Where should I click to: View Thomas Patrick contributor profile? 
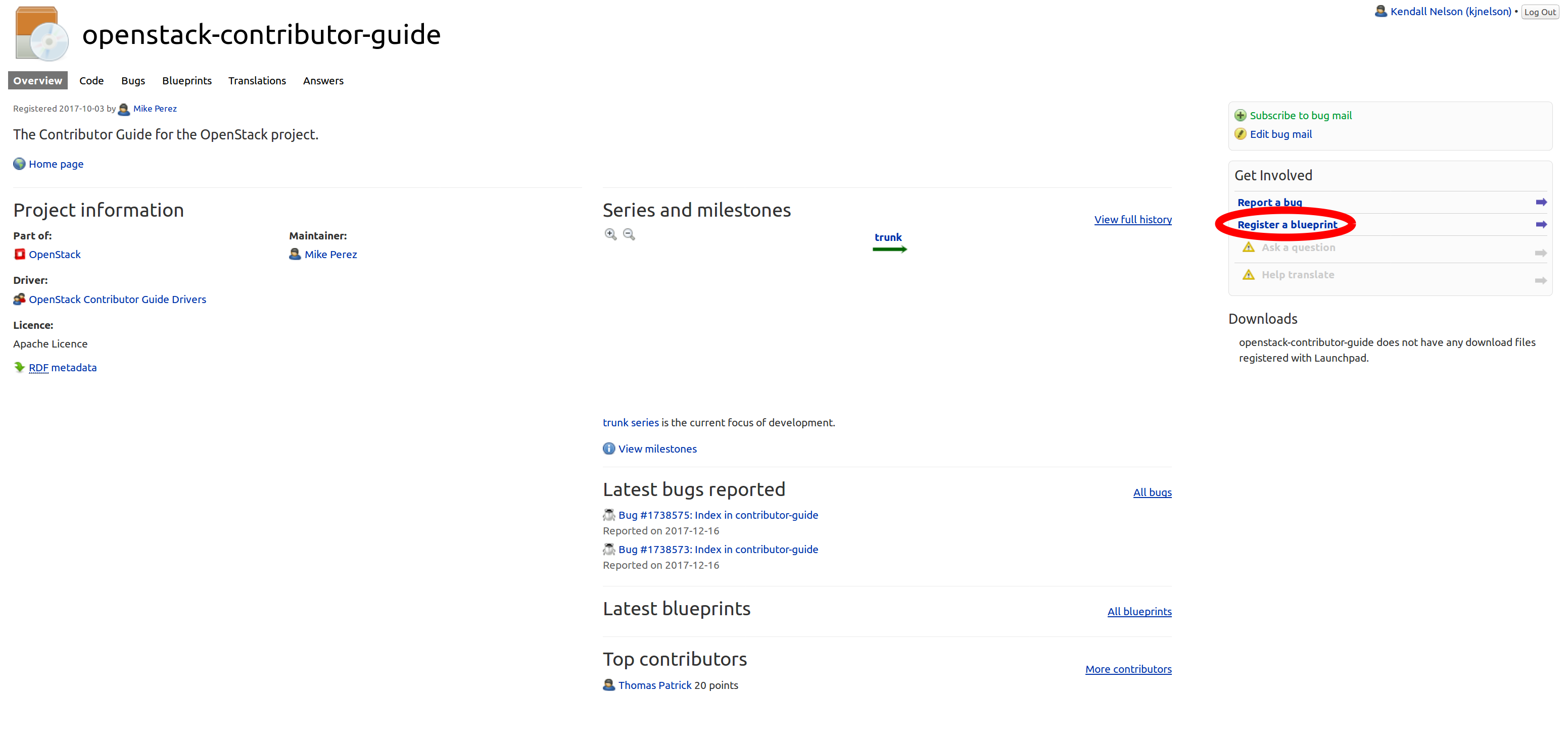655,685
